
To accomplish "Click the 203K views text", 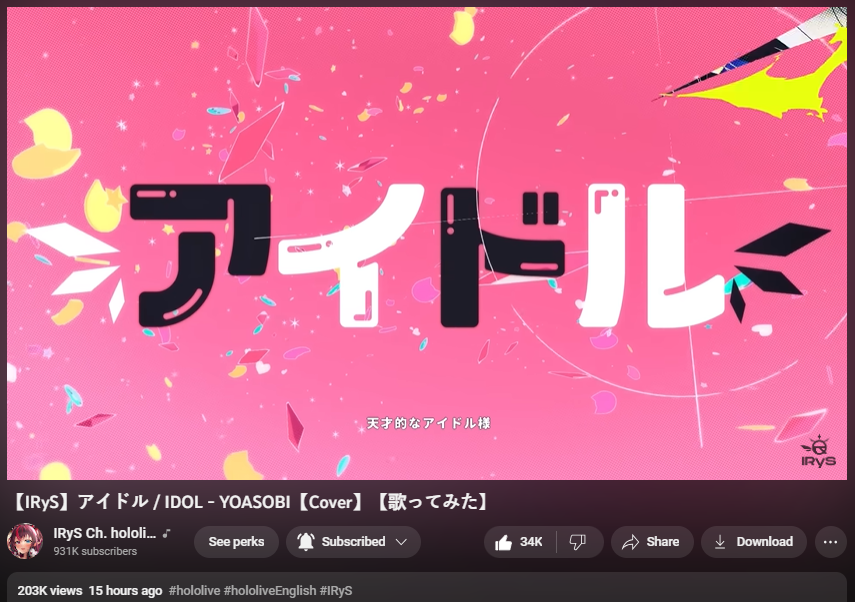I will [50, 591].
